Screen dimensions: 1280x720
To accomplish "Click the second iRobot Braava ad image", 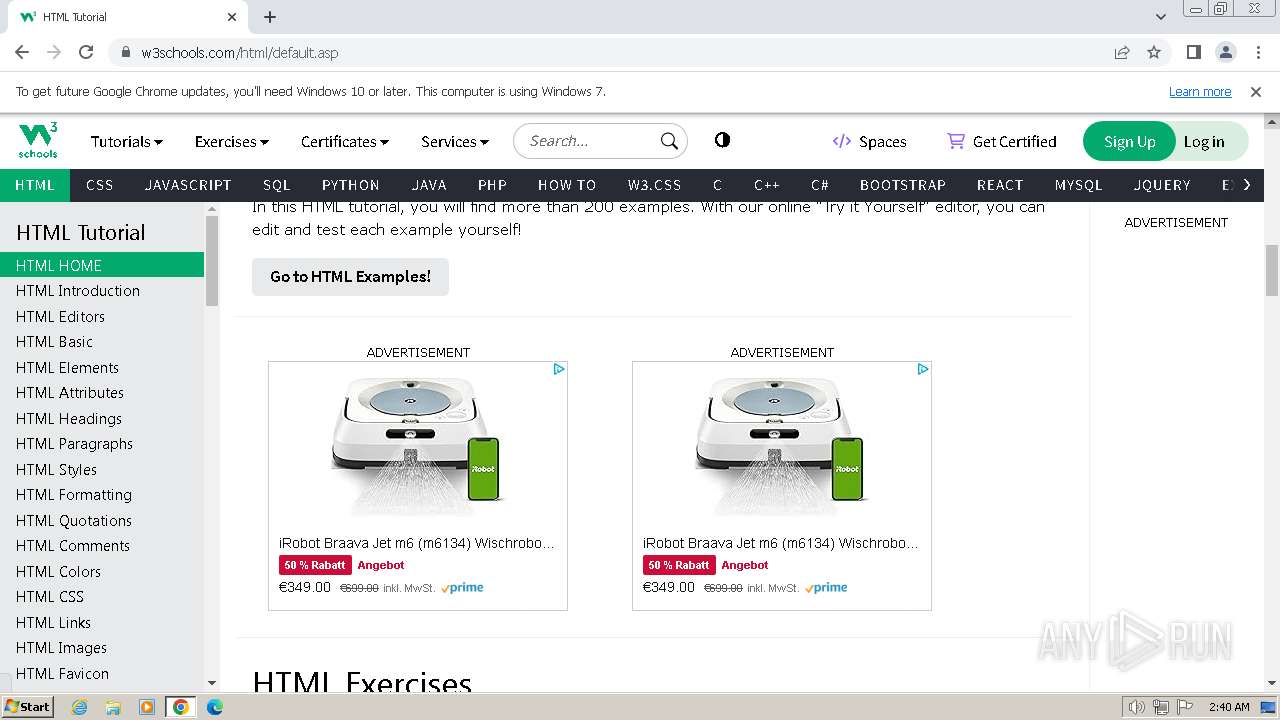I will point(782,446).
